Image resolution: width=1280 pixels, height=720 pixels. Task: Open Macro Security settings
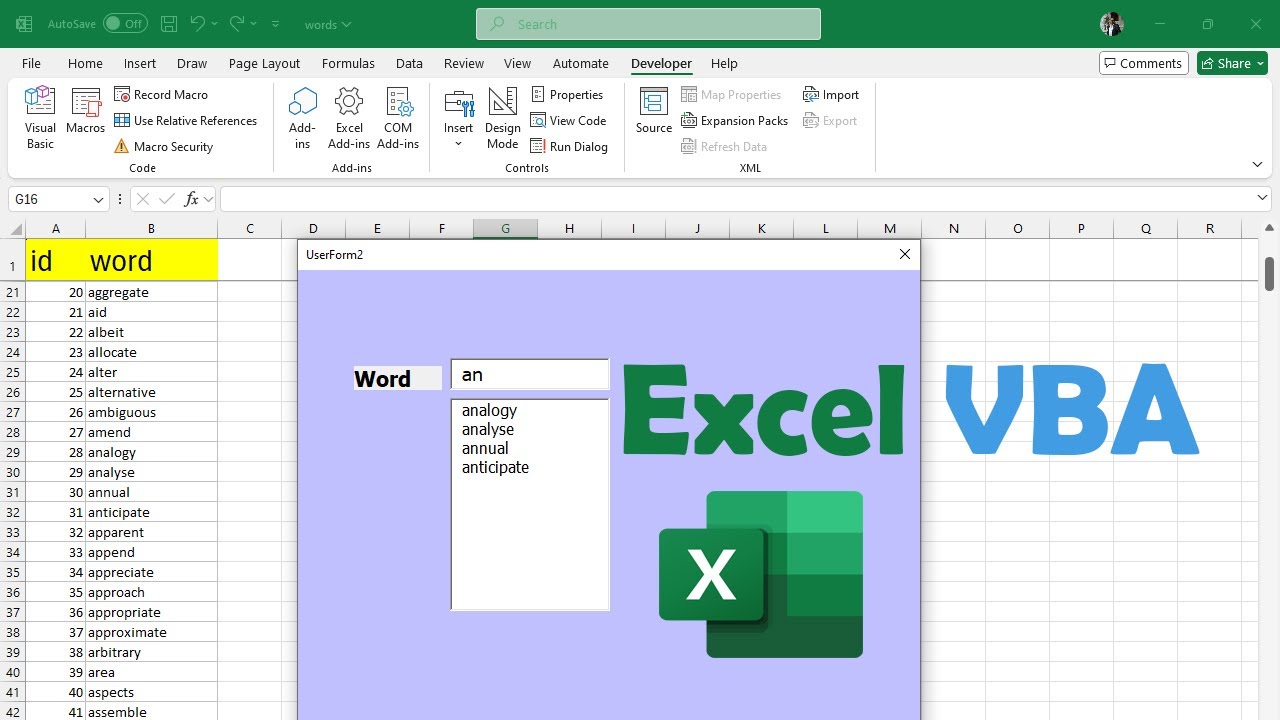tap(163, 146)
